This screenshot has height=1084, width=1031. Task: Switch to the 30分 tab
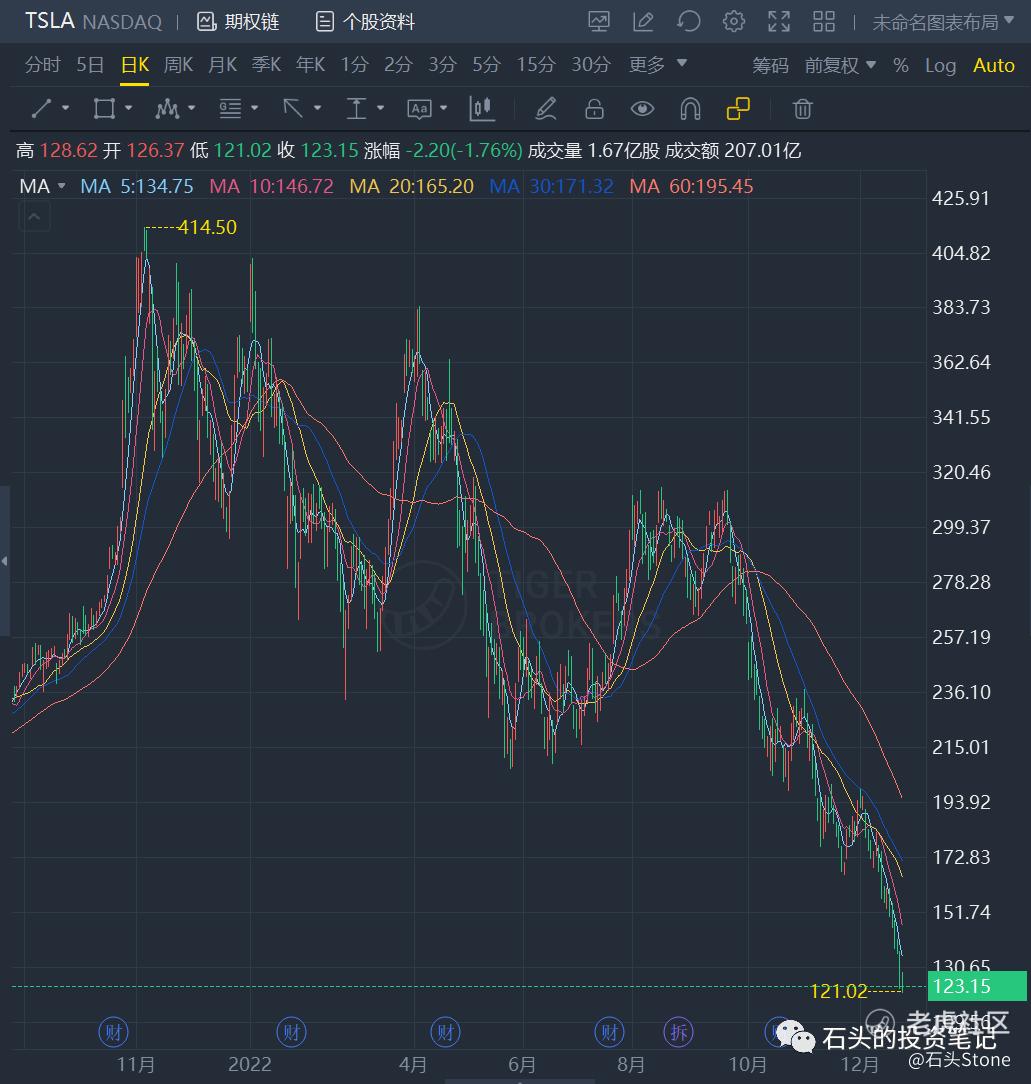[x=591, y=65]
